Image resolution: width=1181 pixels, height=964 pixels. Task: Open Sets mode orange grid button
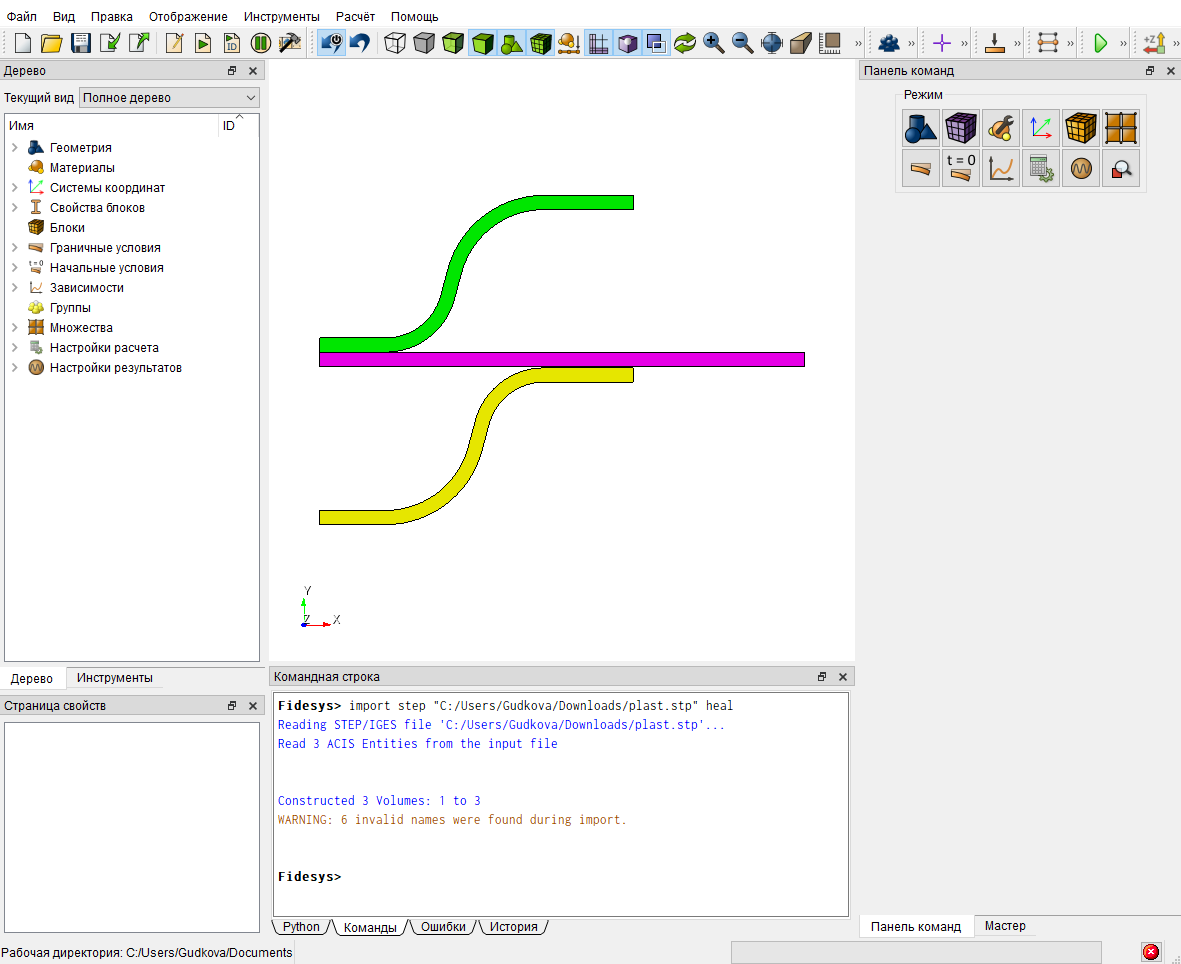click(x=1121, y=128)
